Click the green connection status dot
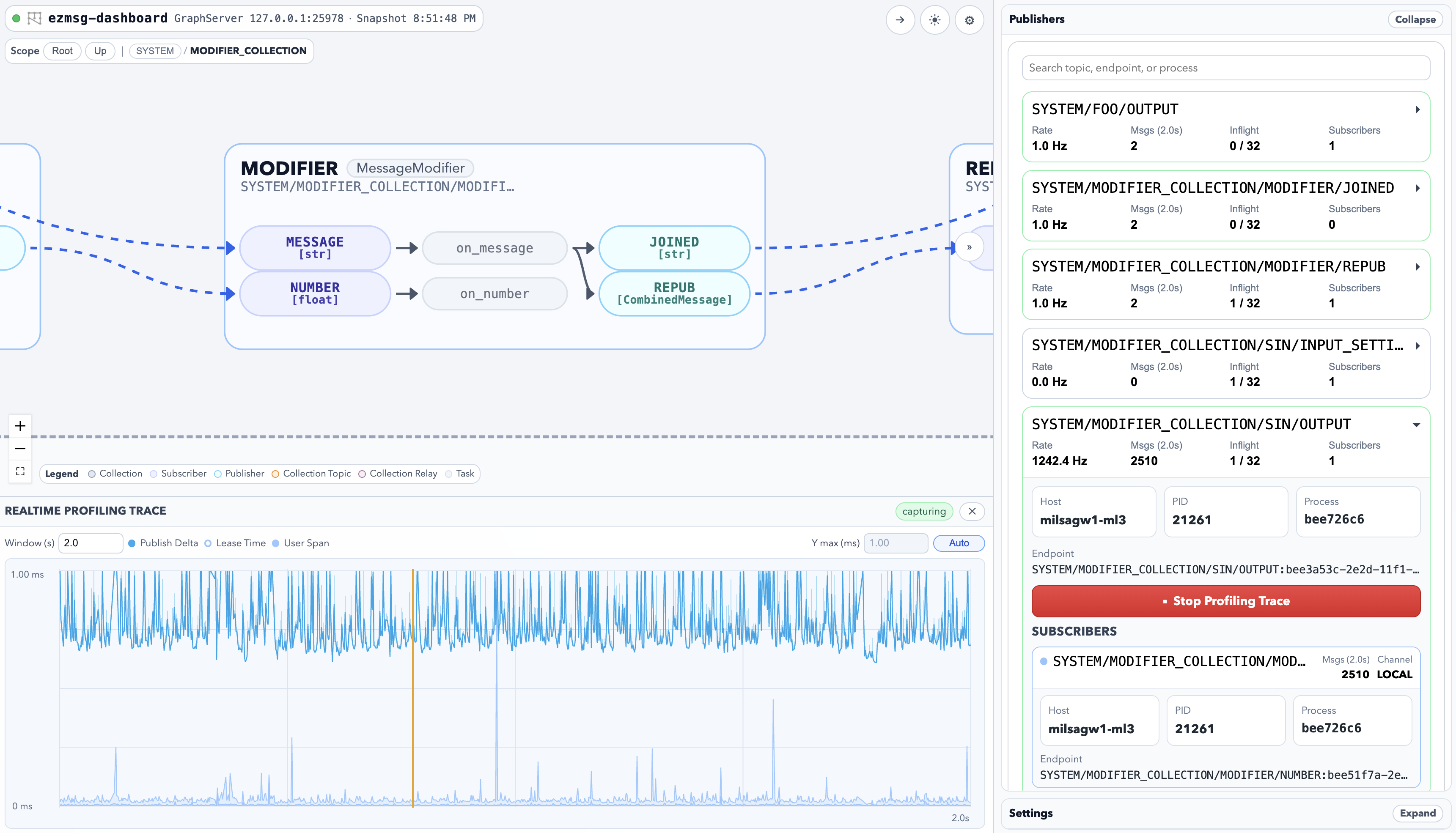The image size is (1456, 833). click(x=16, y=18)
